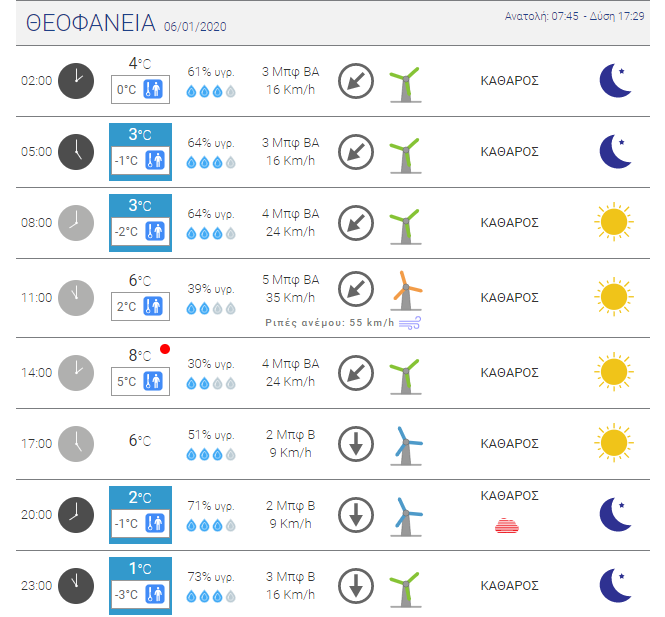Click the sun icon in the 17:00 row
Image resolution: width=665 pixels, height=617 pixels.
(x=614, y=443)
